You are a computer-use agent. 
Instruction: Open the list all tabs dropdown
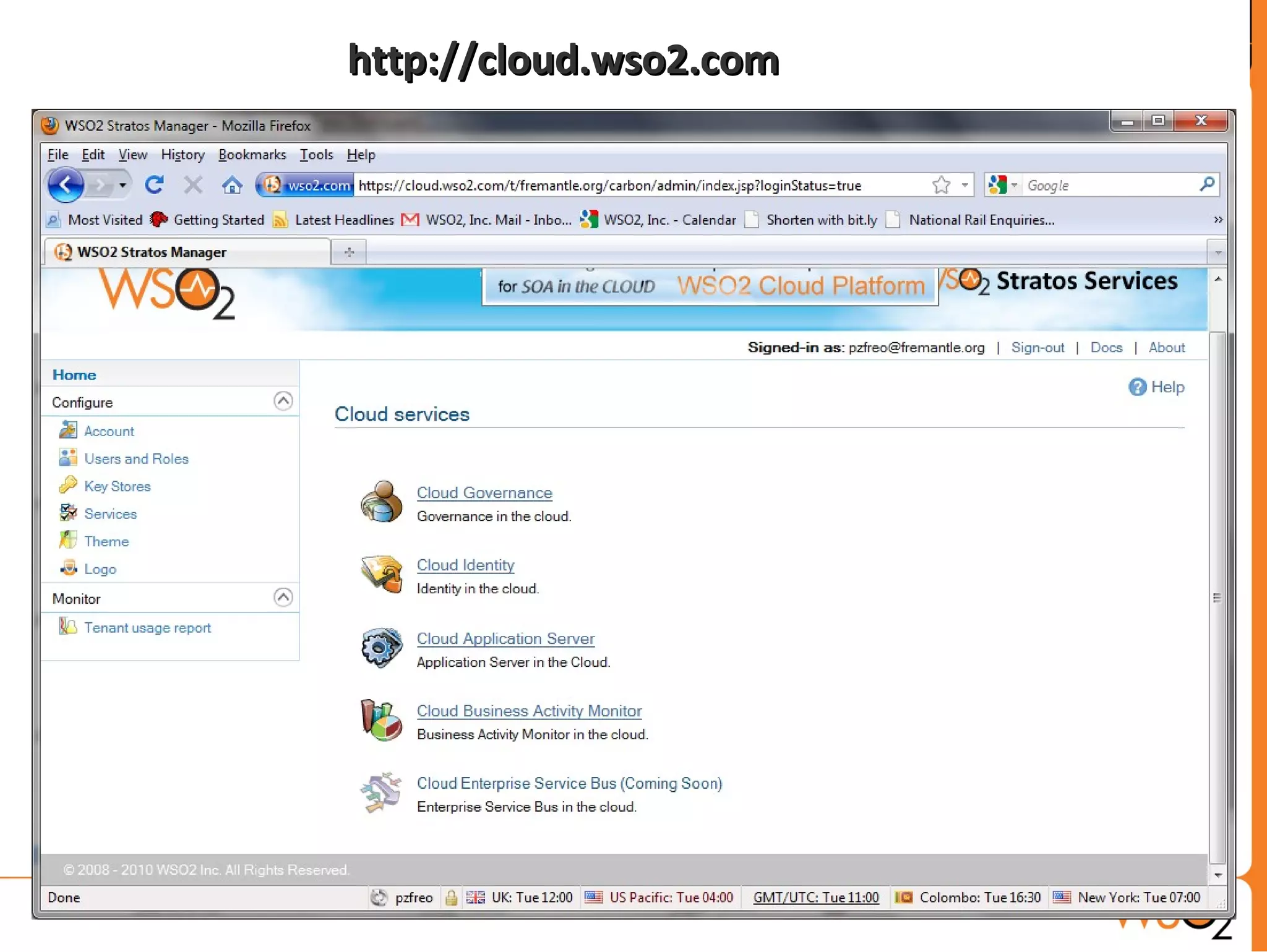click(1218, 252)
